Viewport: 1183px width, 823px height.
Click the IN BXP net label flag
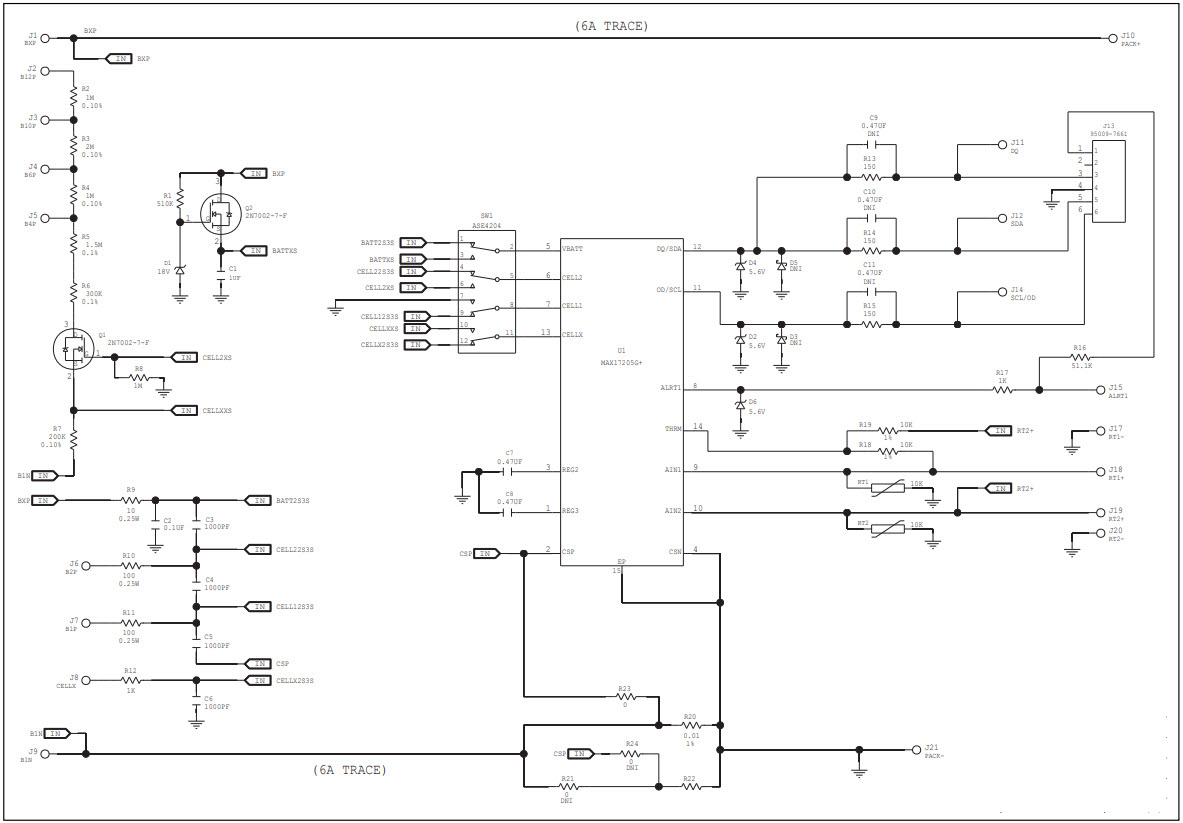point(118,58)
